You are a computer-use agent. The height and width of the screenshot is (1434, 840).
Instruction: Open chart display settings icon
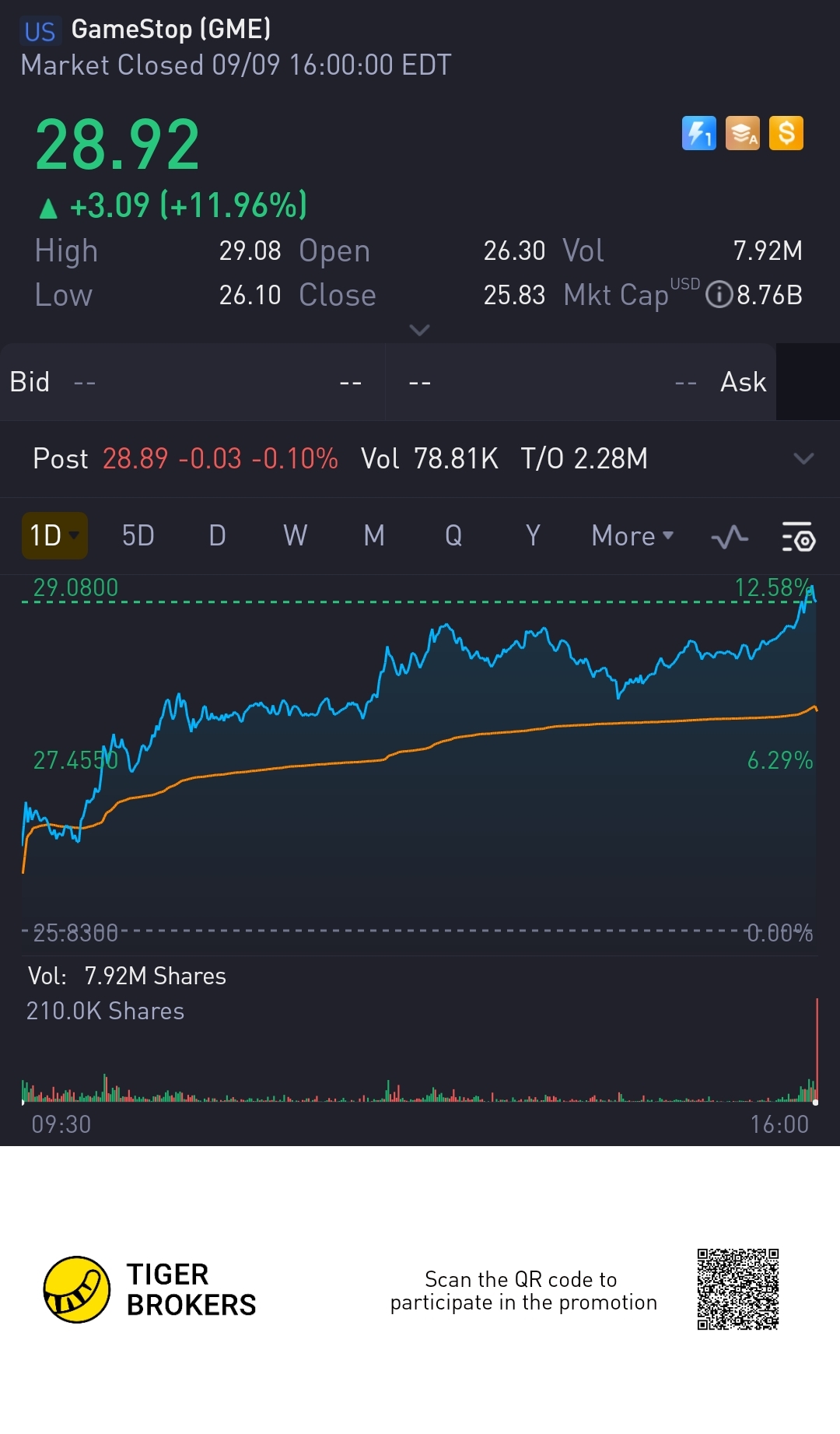point(798,537)
